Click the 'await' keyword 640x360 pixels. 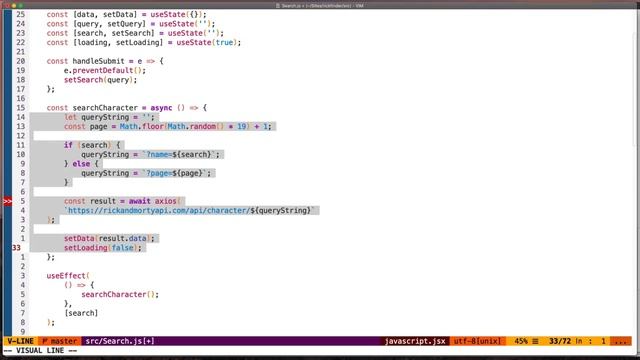click(x=140, y=201)
